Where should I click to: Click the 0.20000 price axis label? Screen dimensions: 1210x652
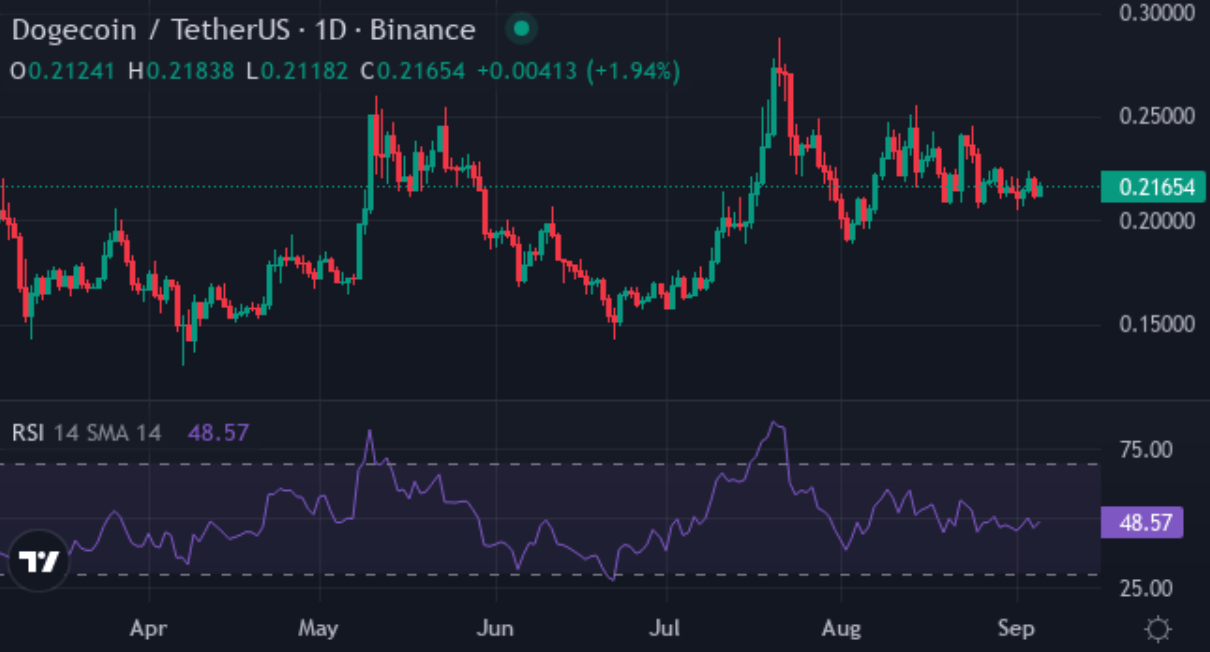coord(1158,220)
